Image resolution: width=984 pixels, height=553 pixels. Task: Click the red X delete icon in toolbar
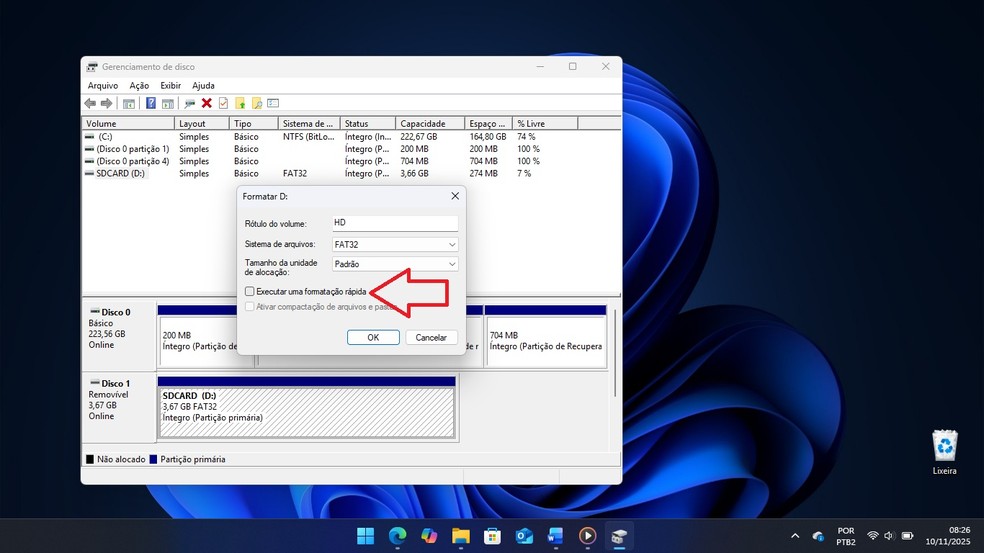tap(206, 103)
